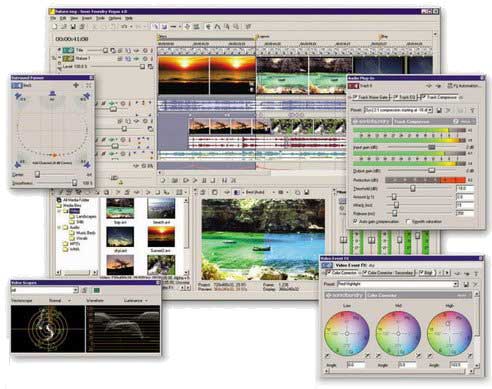Toggle the Track Compressor plug-in checkbox

[423, 97]
